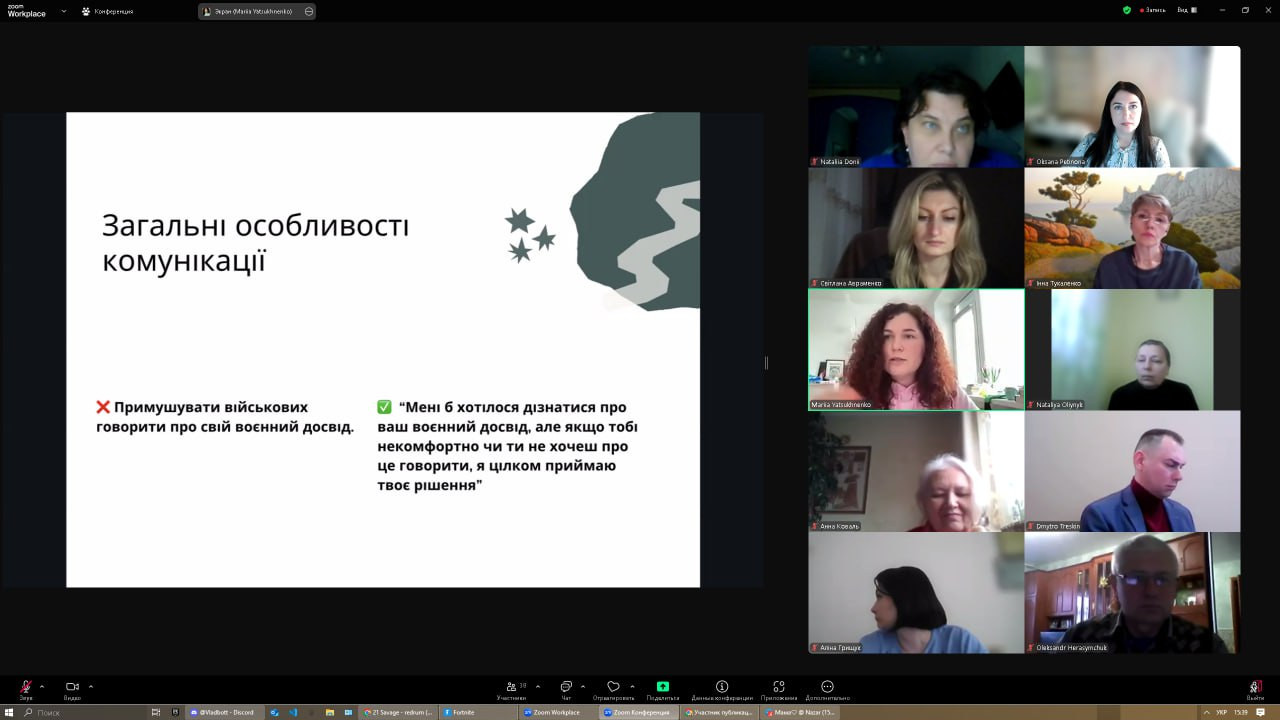Click the Leave meeting button

pyautogui.click(x=1255, y=688)
